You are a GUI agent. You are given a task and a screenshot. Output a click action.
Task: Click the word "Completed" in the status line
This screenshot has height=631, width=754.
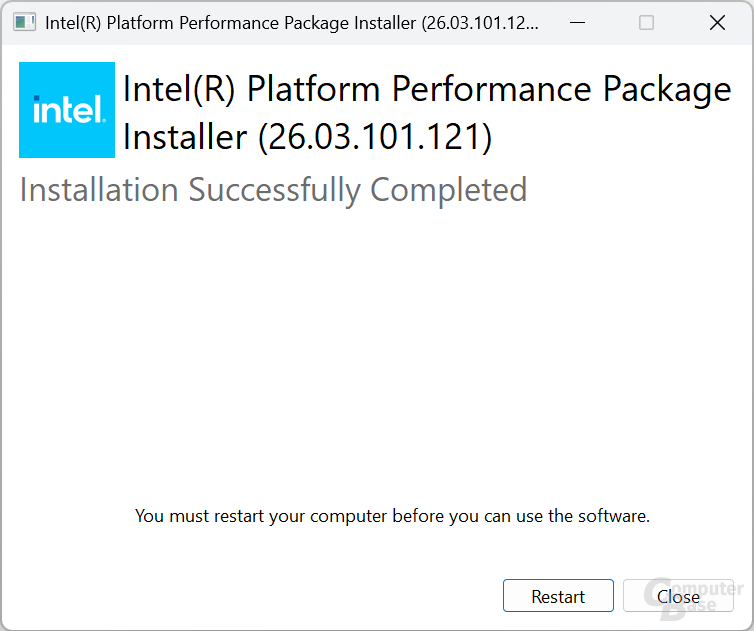coord(448,189)
